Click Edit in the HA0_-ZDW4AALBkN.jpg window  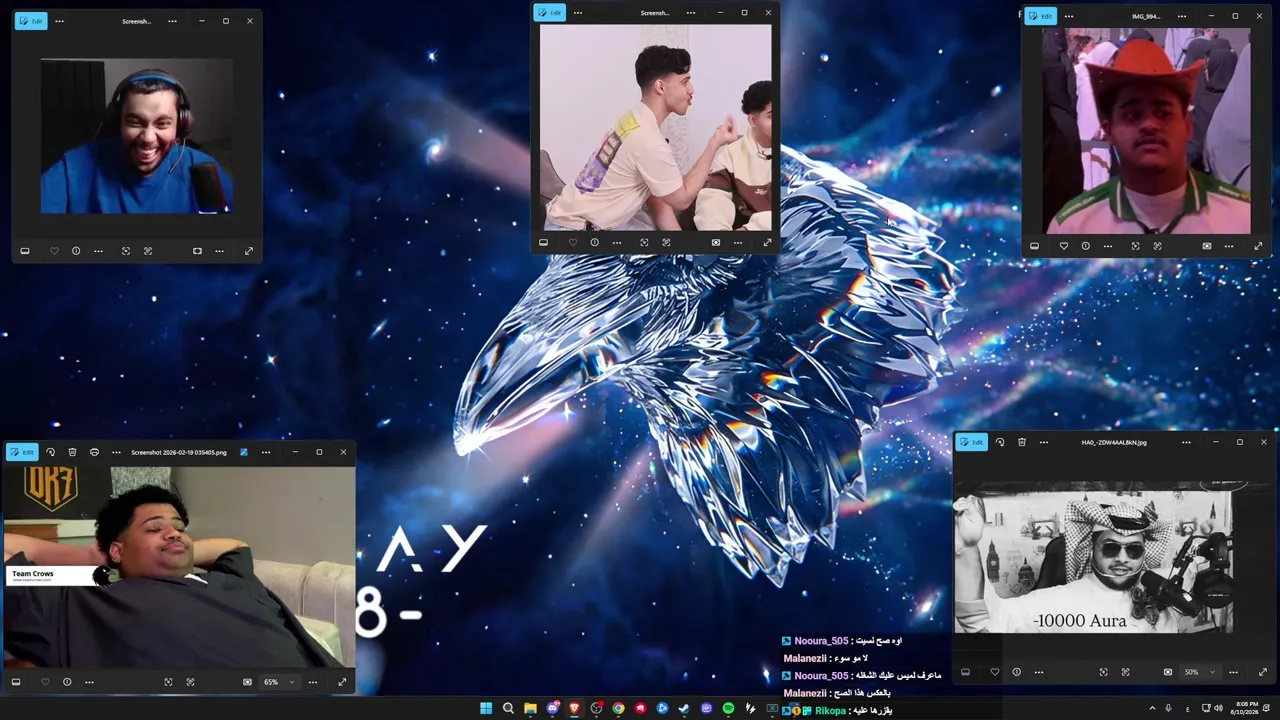coord(972,442)
